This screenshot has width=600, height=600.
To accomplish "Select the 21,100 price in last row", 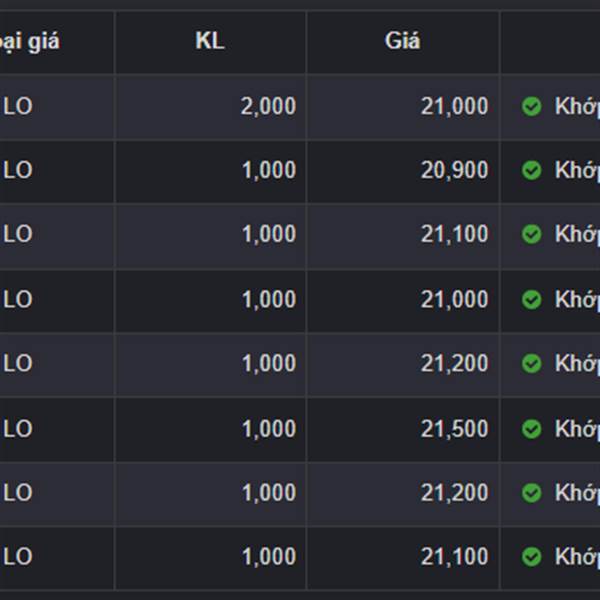I will (x=454, y=556).
